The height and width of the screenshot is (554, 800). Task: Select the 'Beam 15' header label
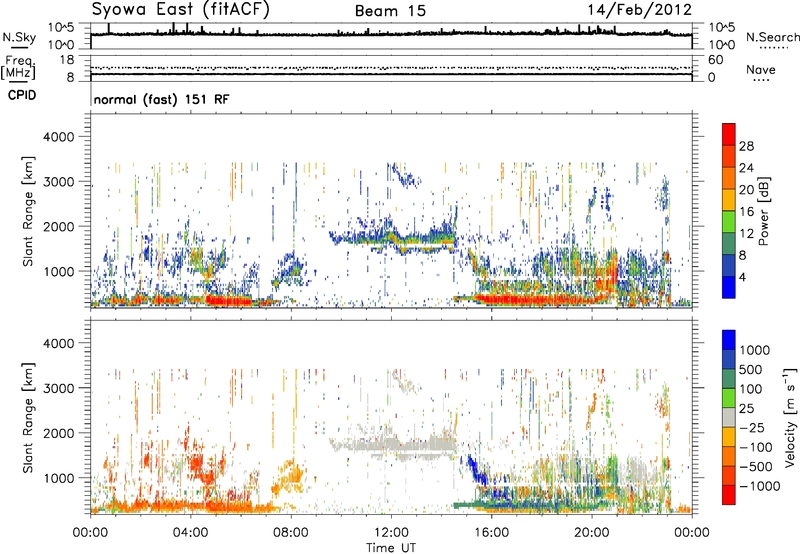[x=390, y=11]
